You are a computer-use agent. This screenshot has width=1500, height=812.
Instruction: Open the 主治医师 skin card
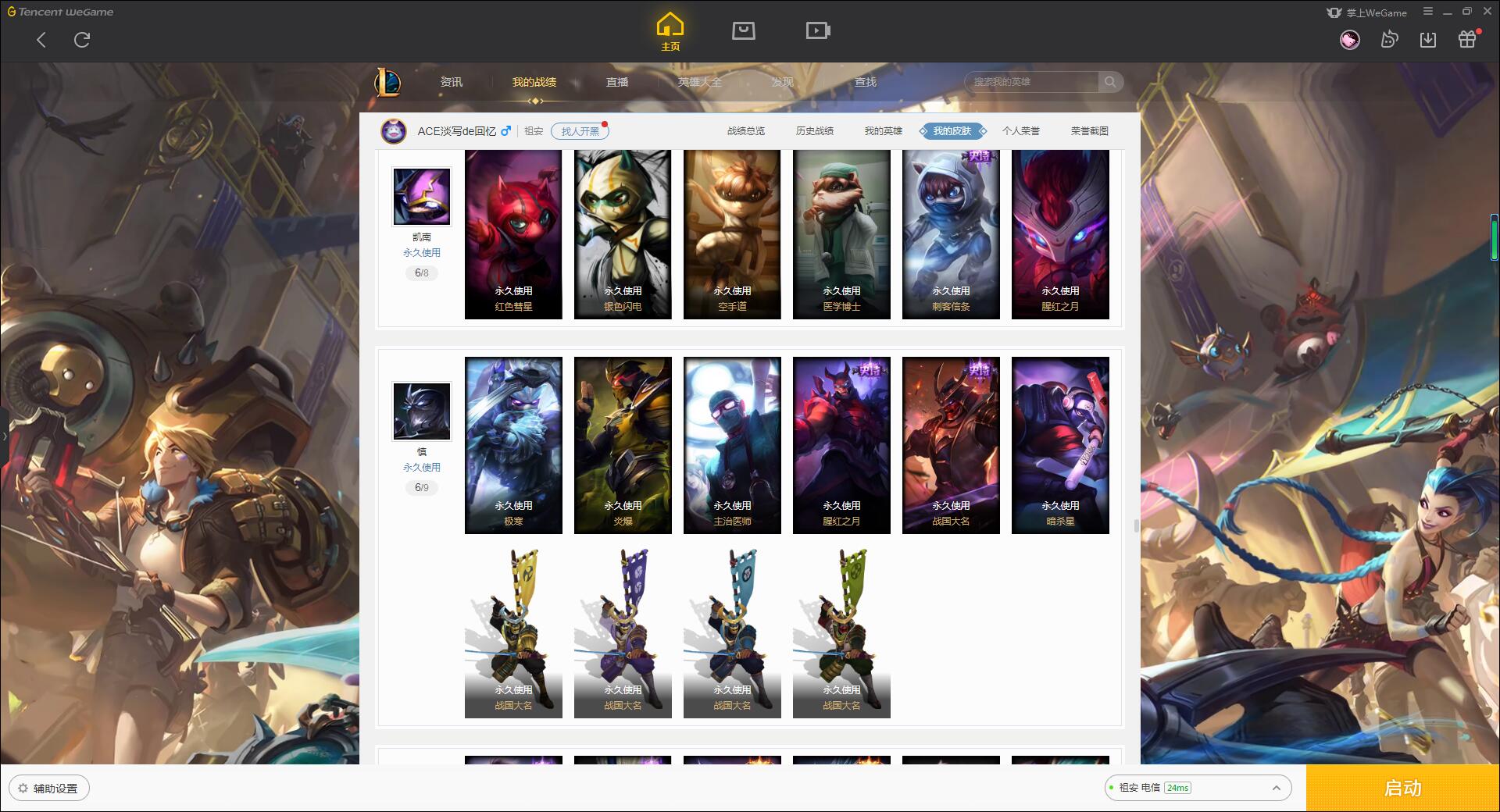(x=732, y=445)
